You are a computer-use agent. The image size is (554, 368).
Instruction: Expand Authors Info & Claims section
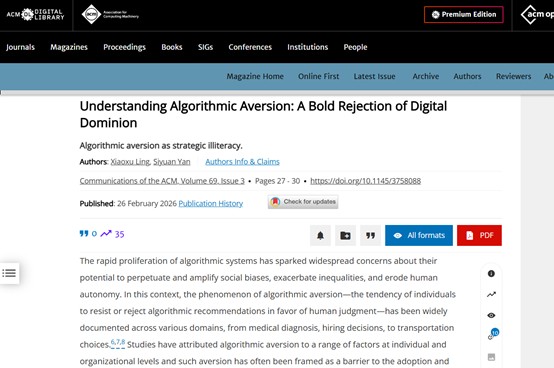[242, 162]
